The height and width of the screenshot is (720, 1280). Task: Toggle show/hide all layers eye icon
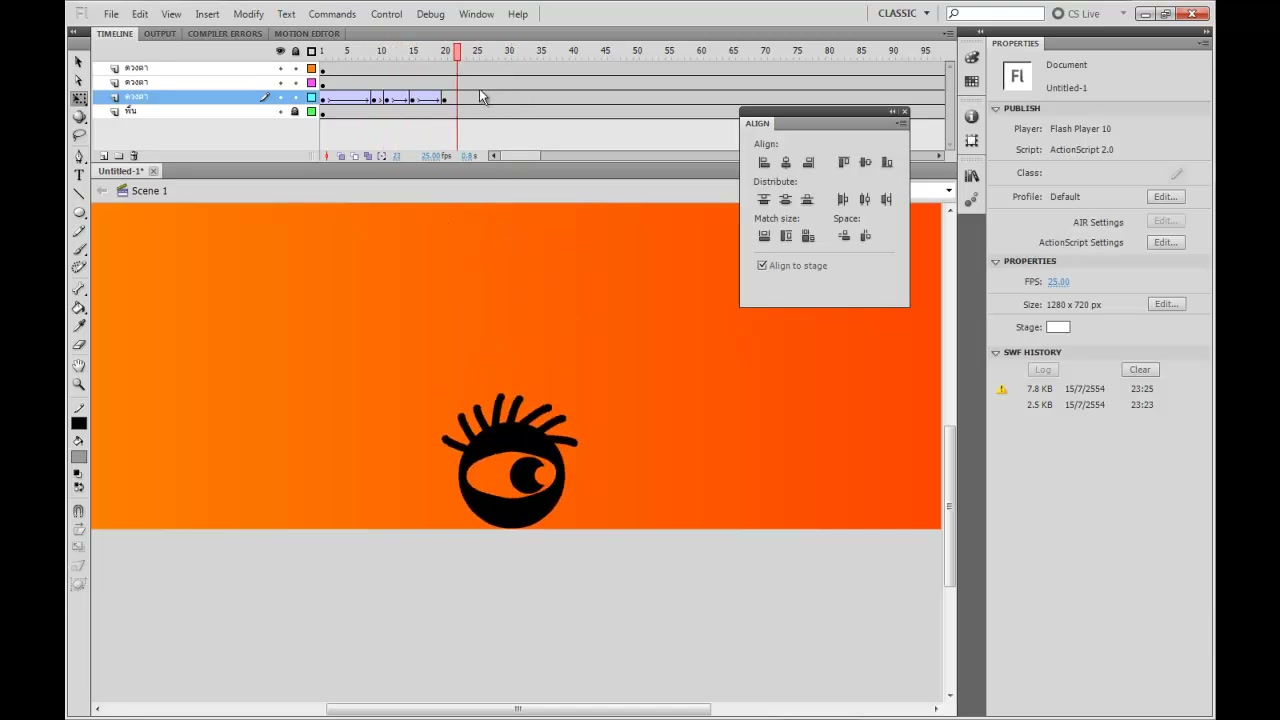(x=280, y=51)
